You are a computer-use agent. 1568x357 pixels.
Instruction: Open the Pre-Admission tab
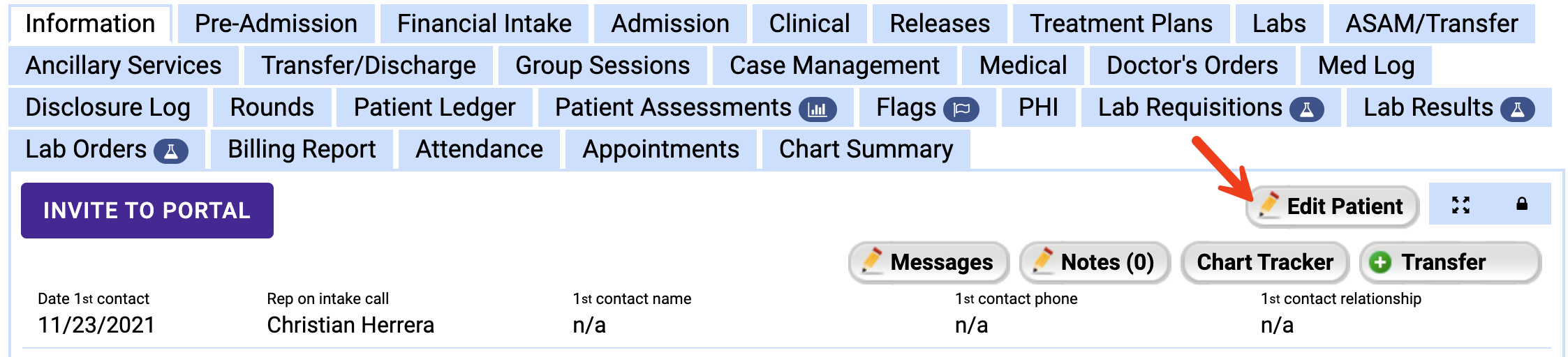276,24
